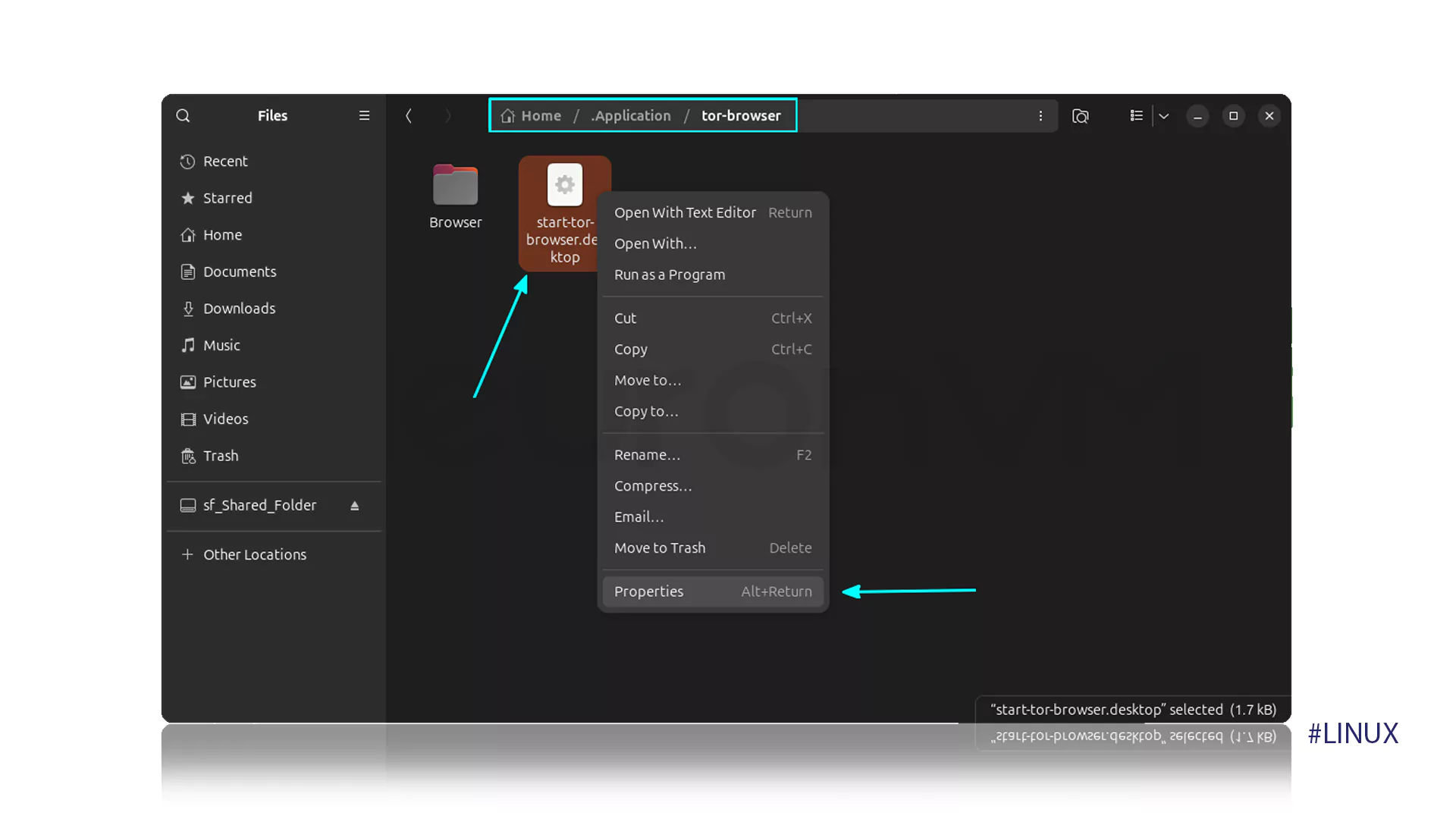1456x819 pixels.
Task: Select the Browser folder
Action: point(455,196)
